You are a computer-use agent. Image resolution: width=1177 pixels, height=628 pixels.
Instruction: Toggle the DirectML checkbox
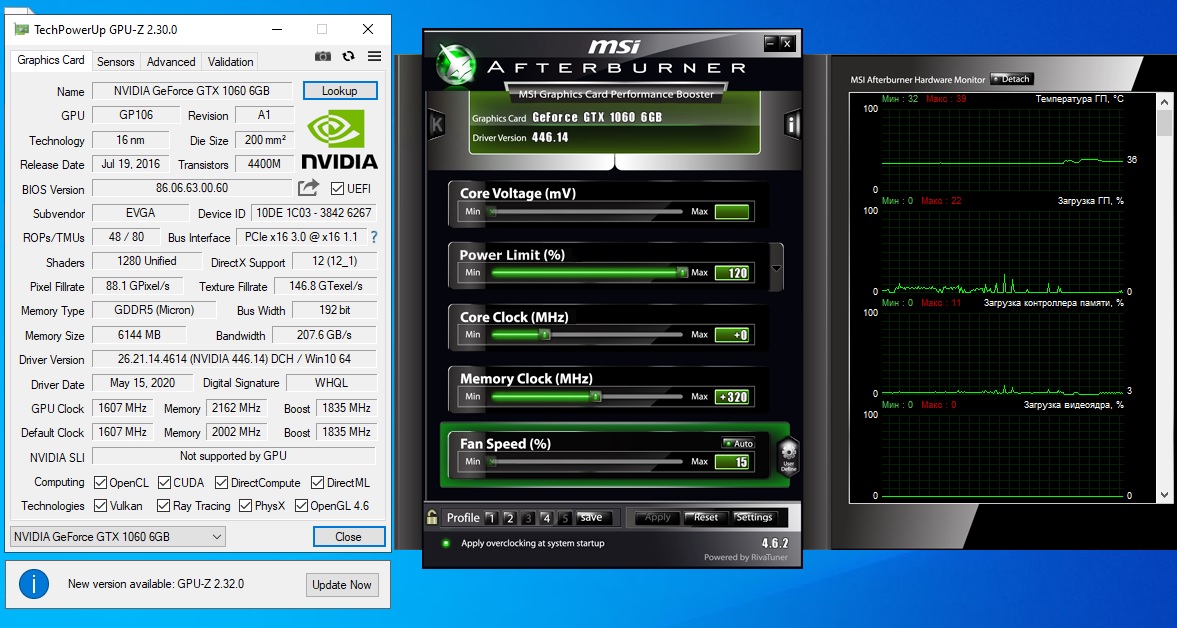pyautogui.click(x=318, y=482)
